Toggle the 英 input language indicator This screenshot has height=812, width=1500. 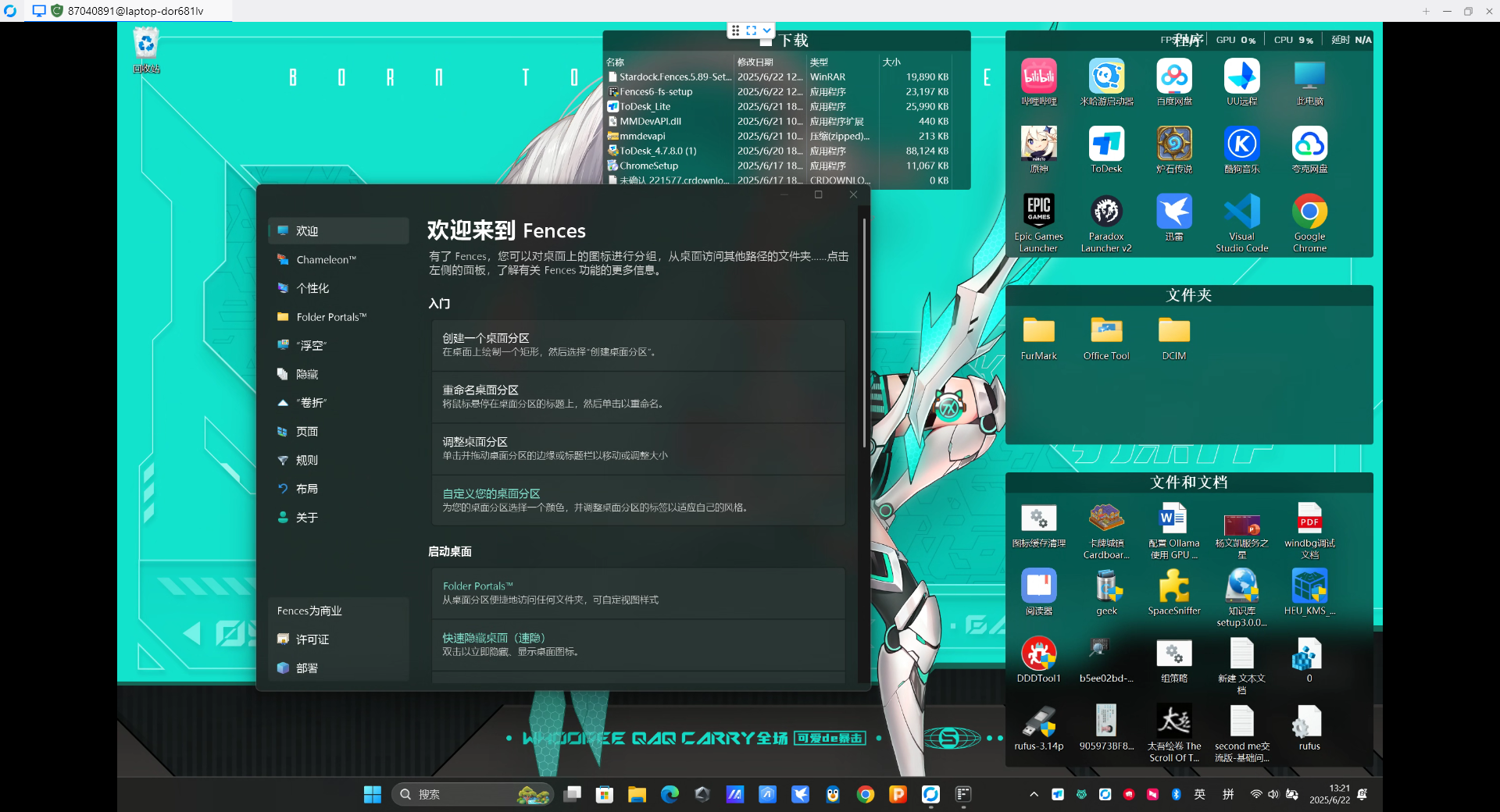1199,794
